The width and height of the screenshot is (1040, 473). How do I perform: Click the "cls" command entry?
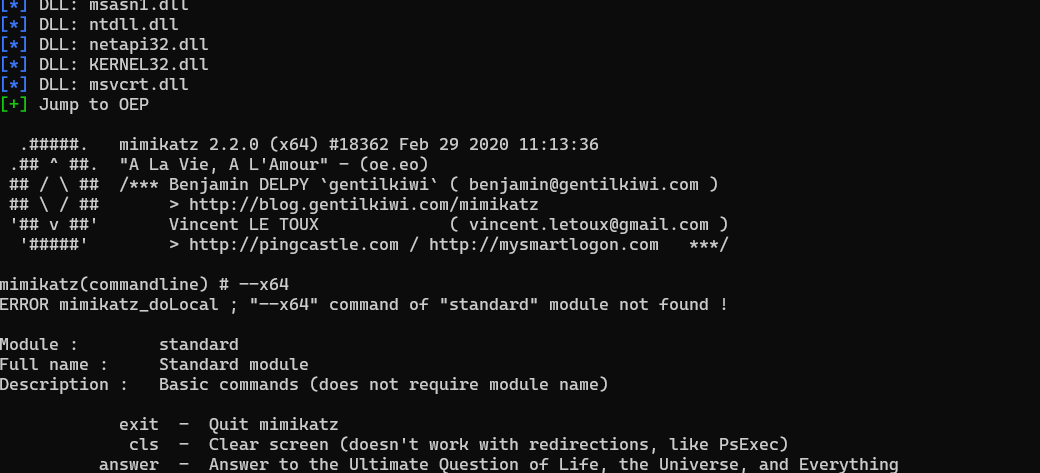click(143, 445)
